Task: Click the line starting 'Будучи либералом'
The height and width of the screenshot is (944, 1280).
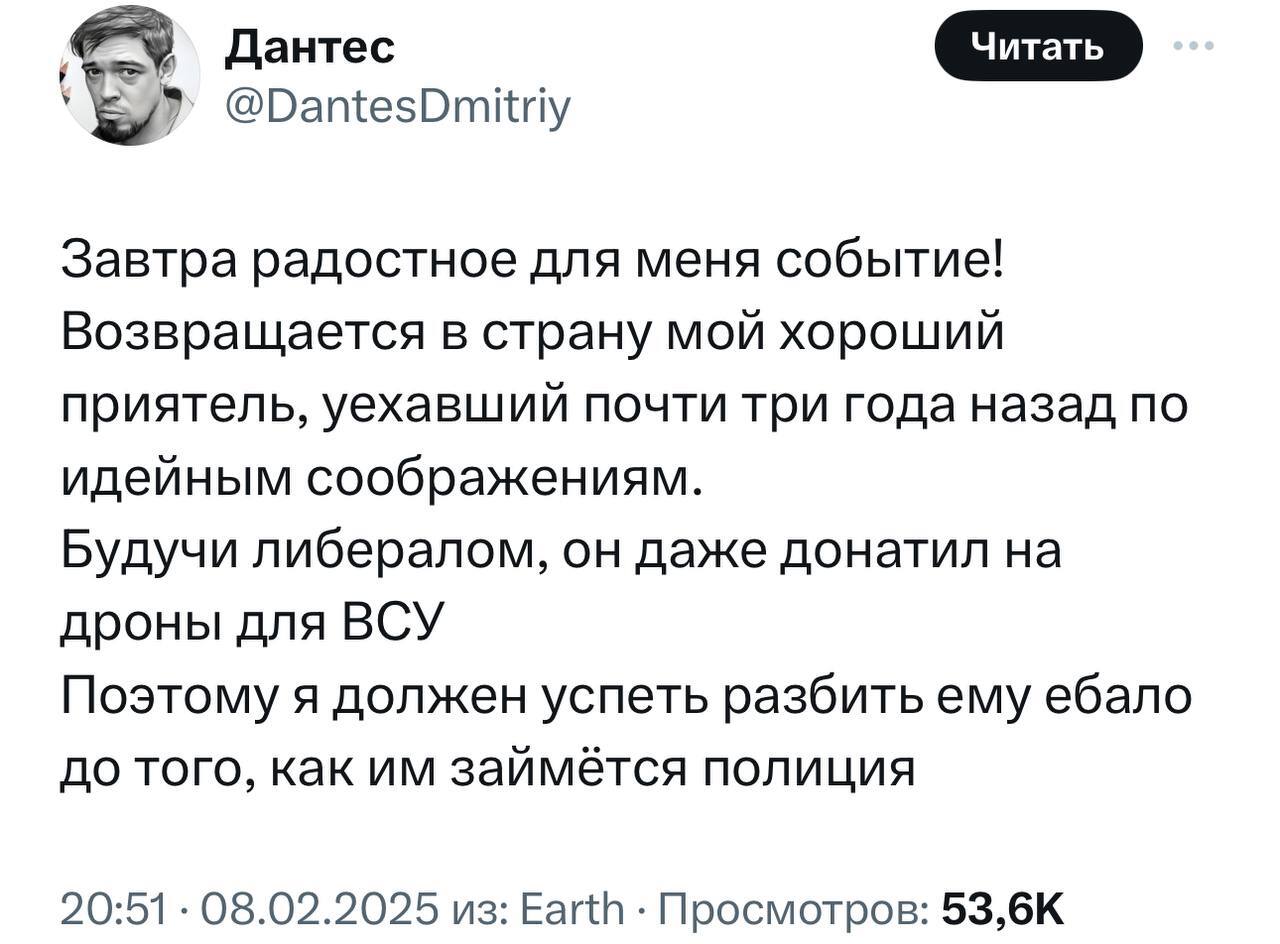Action: [560, 551]
